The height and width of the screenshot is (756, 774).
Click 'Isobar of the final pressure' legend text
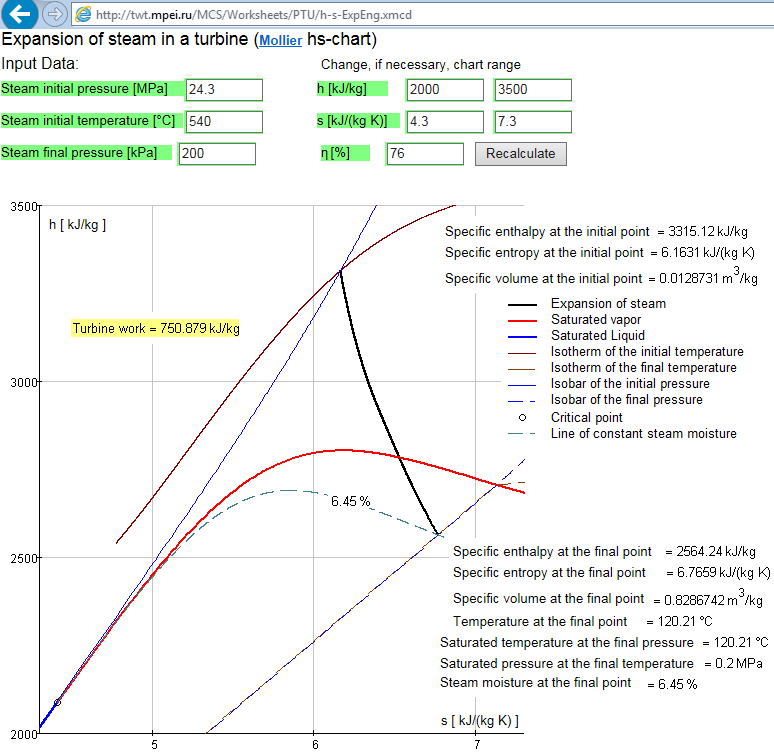pos(627,400)
